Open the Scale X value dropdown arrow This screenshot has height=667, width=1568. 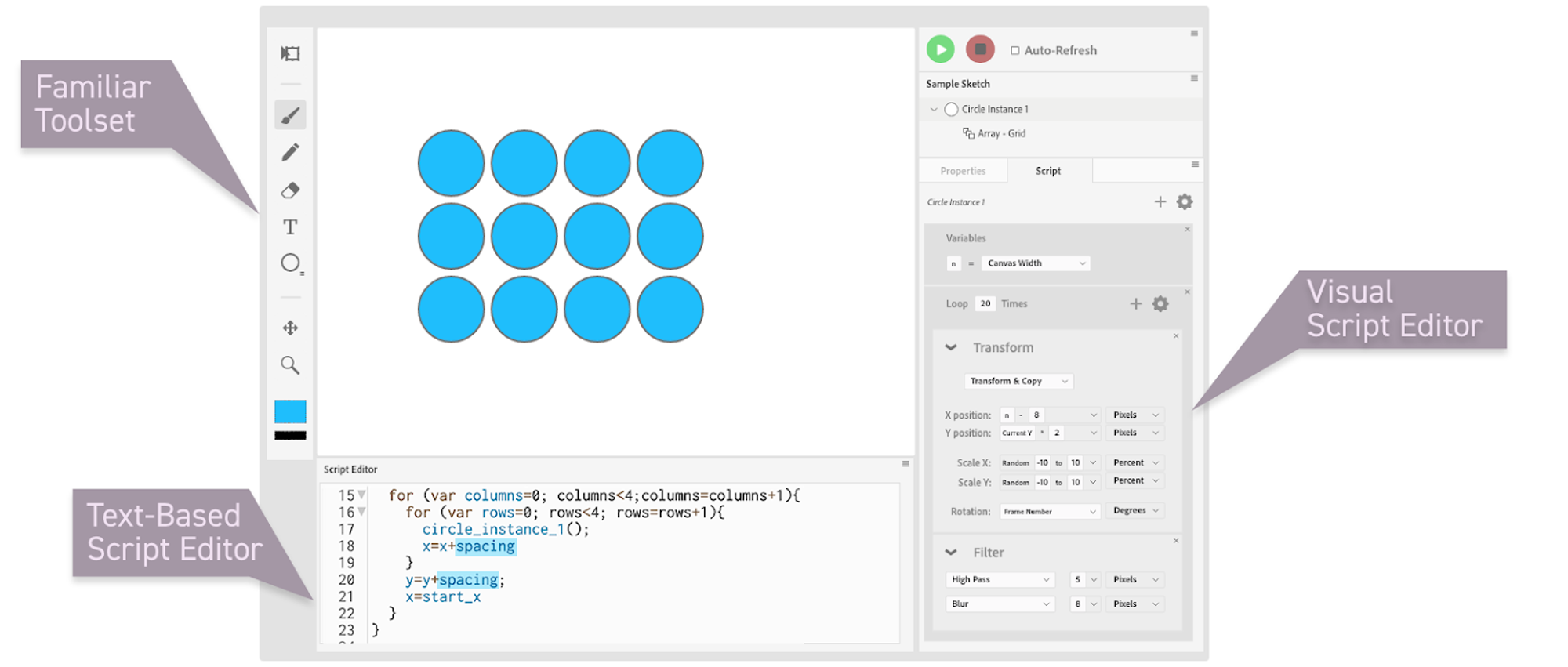coord(1094,463)
